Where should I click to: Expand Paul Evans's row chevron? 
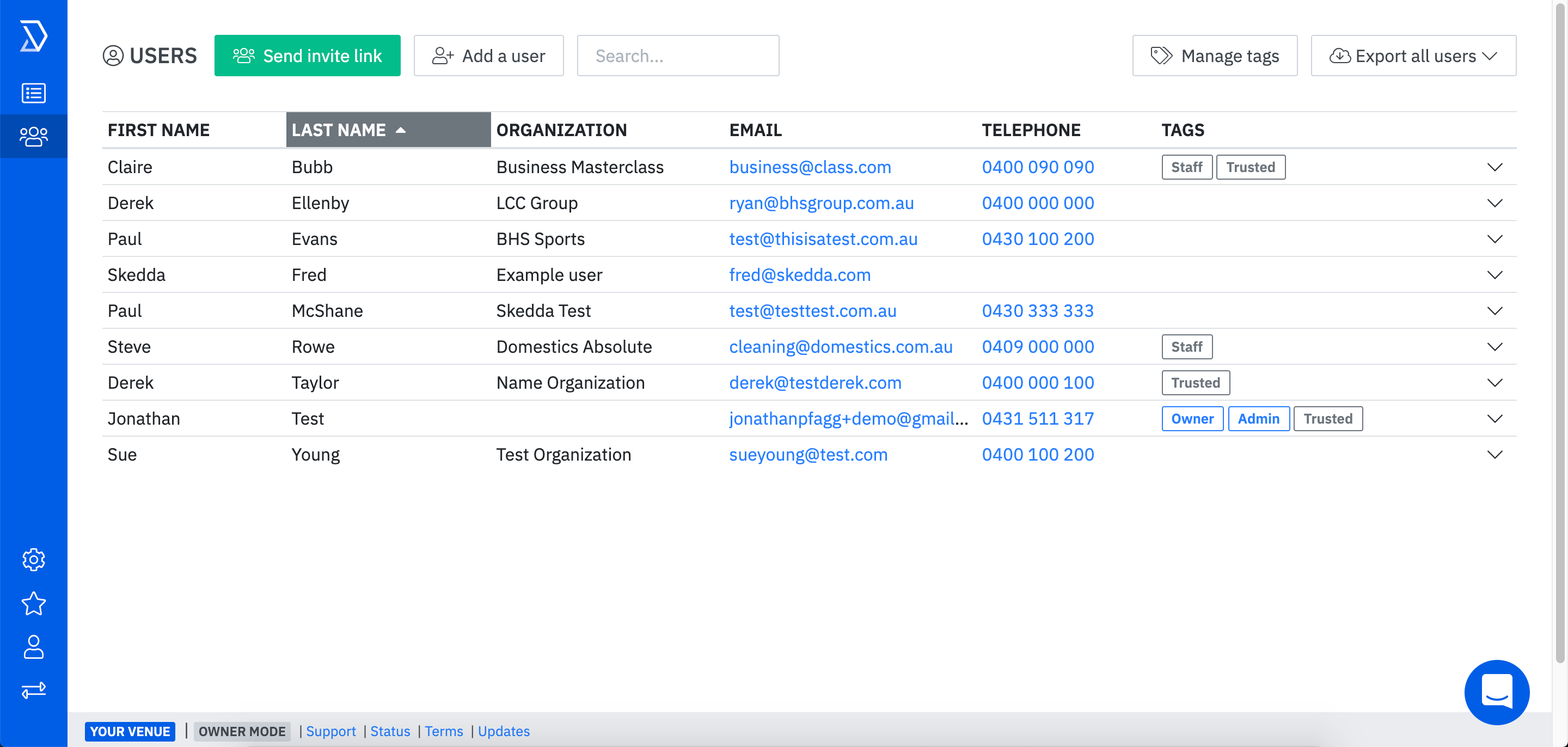[1494, 238]
